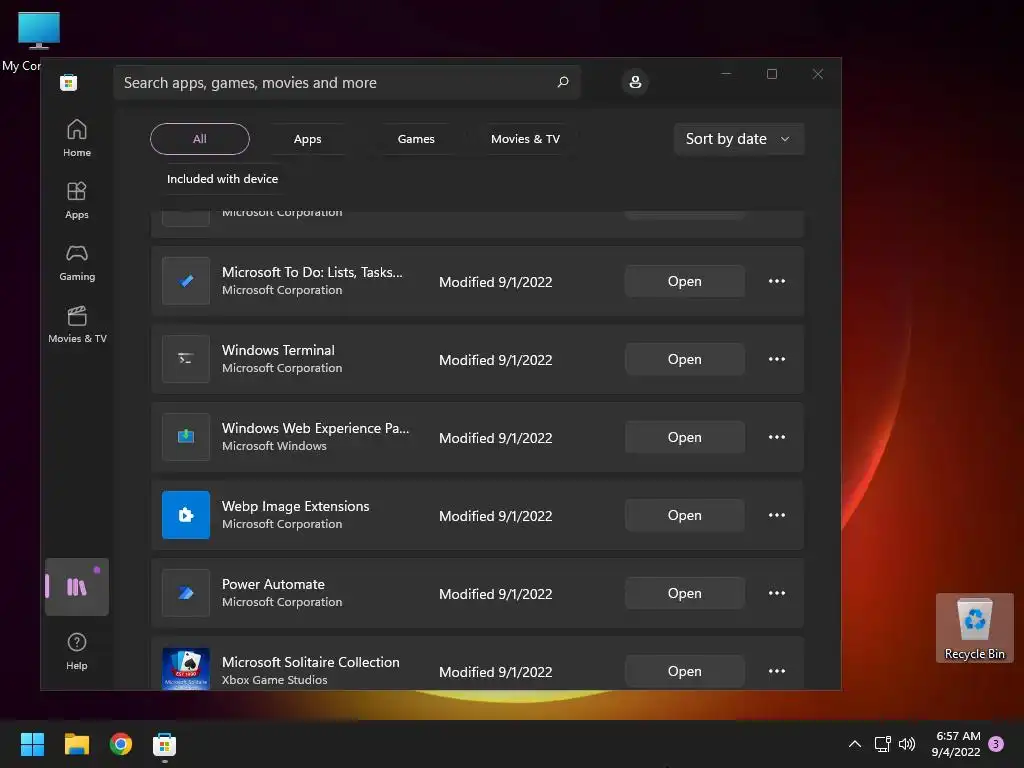This screenshot has height=768, width=1024.
Task: Open Power Automate with its Open button
Action: click(x=684, y=594)
